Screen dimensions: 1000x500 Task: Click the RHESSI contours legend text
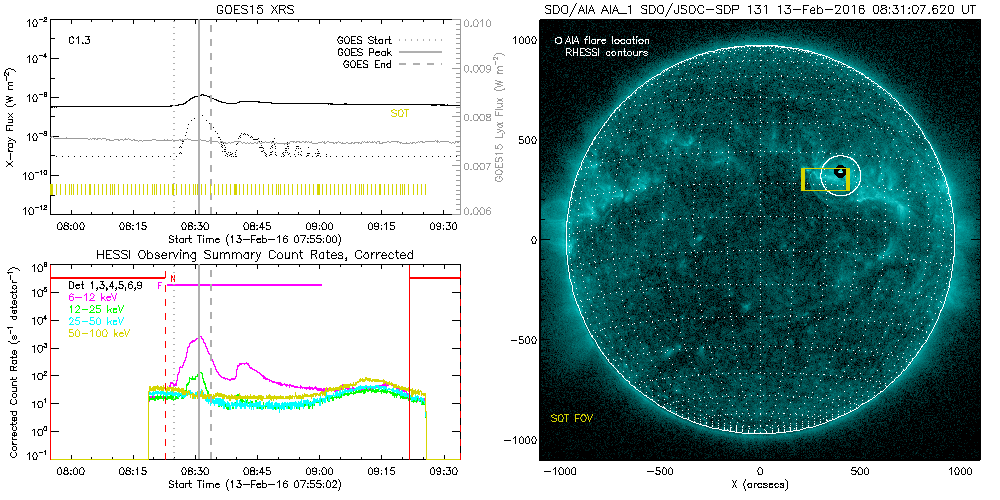point(606,52)
